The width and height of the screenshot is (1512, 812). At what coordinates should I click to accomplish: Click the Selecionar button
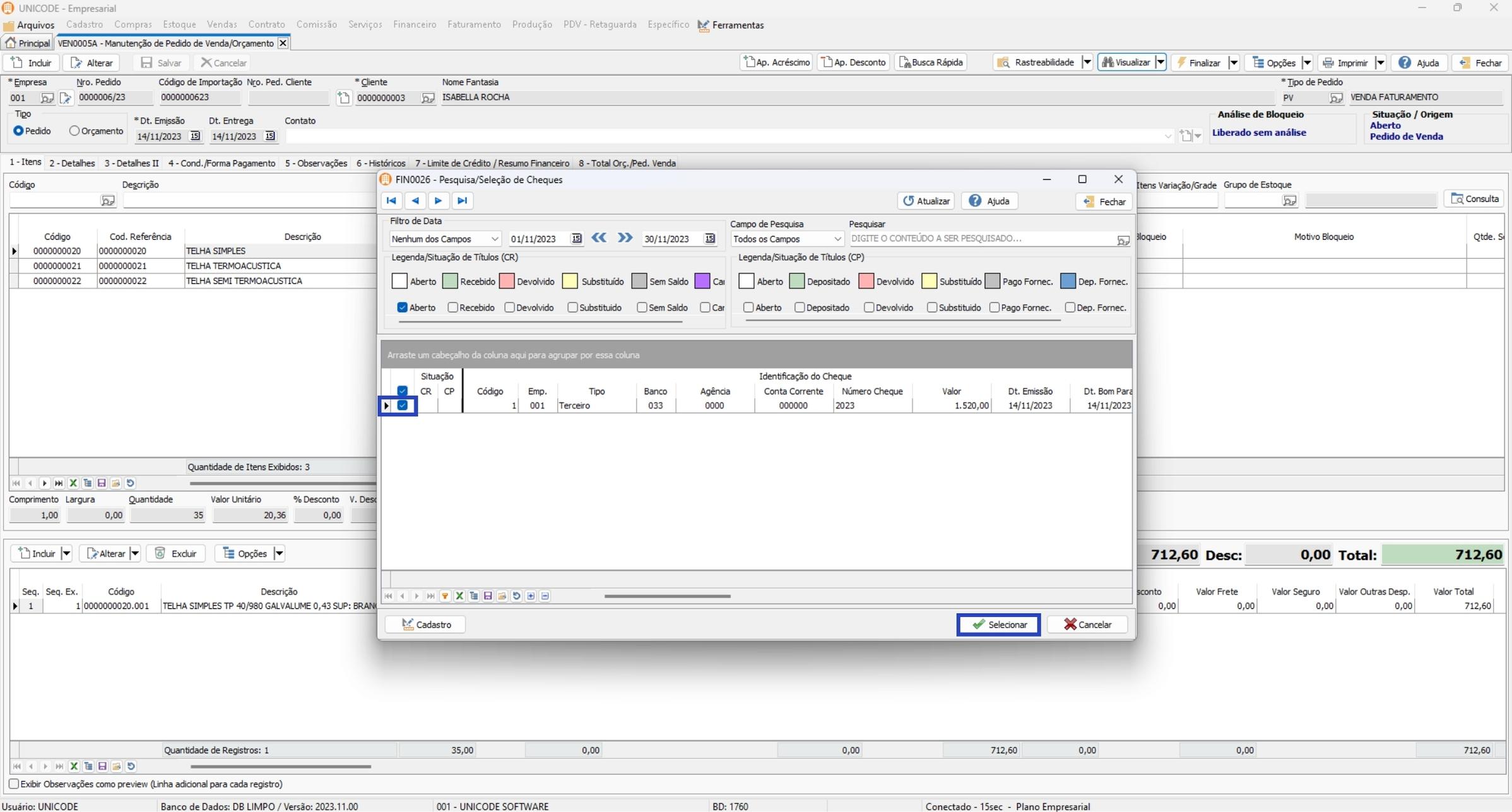[998, 624]
